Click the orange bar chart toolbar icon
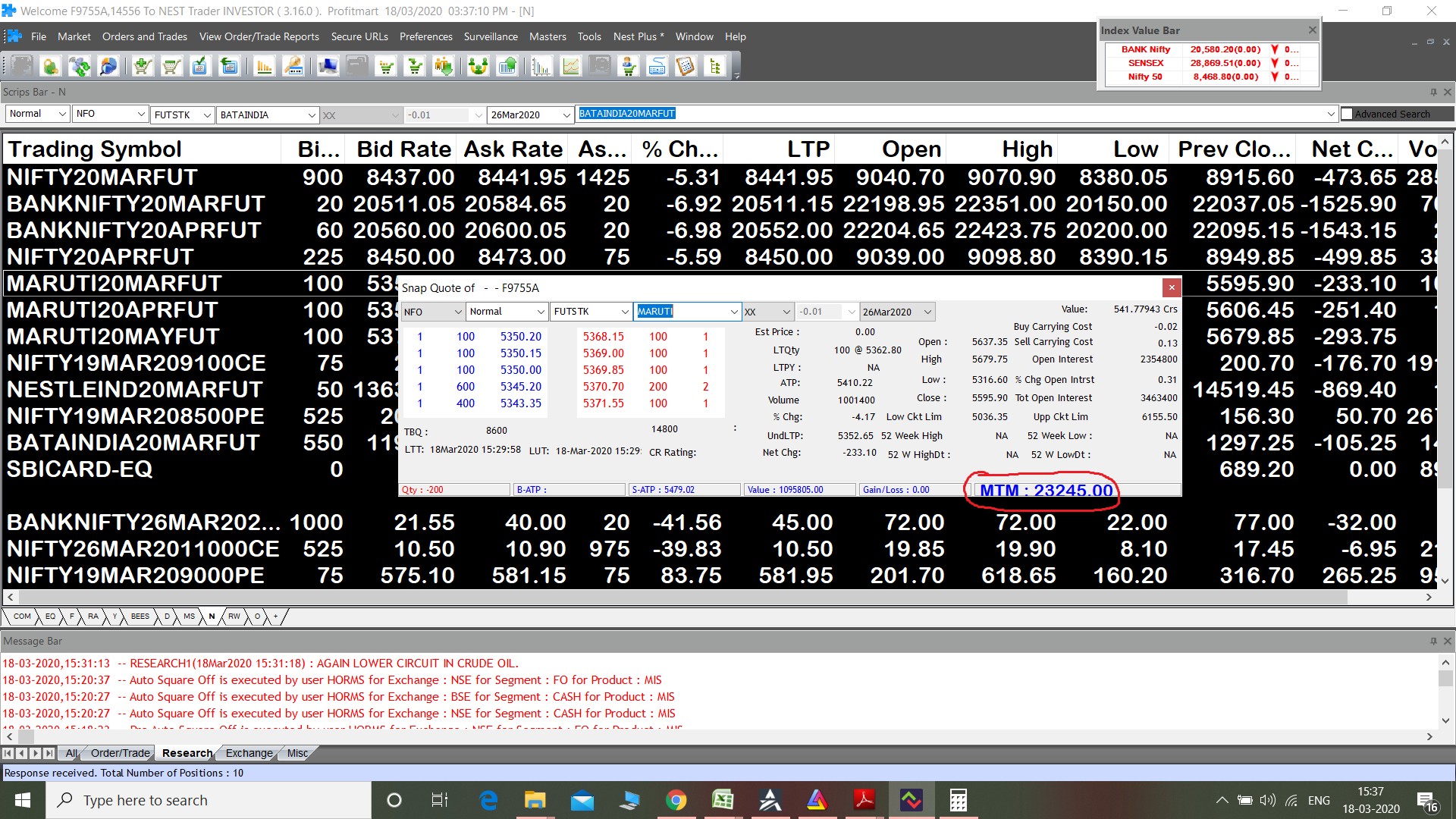The height and width of the screenshot is (819, 1456). (x=265, y=67)
